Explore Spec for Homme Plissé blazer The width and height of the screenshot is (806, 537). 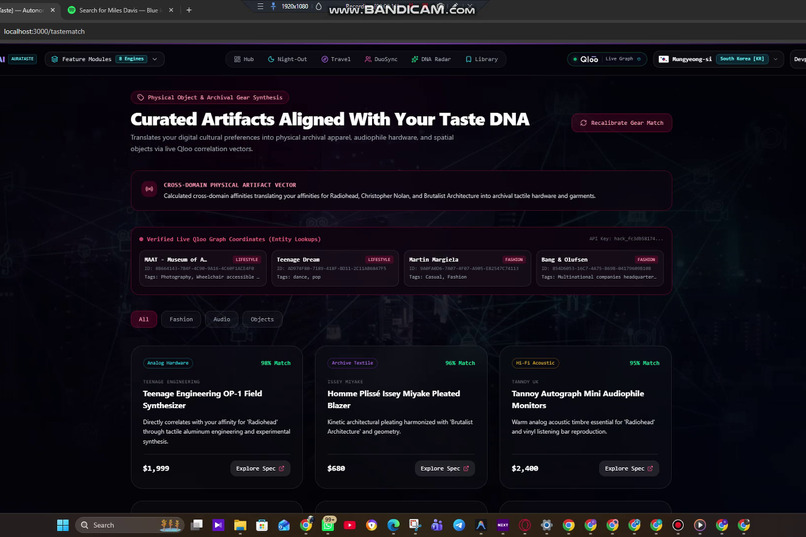(445, 468)
